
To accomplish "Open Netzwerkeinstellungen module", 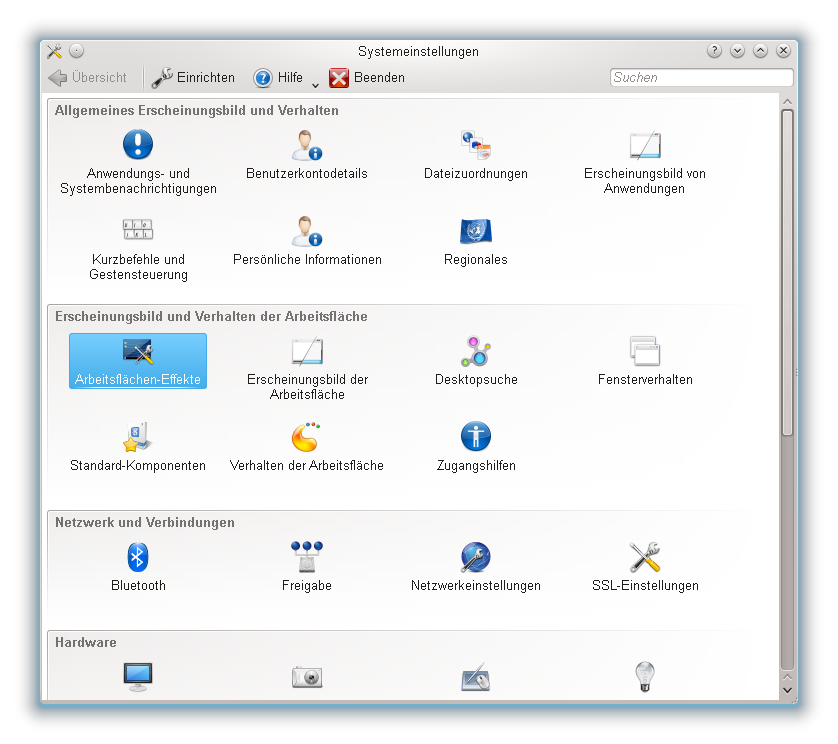I will tap(476, 567).
